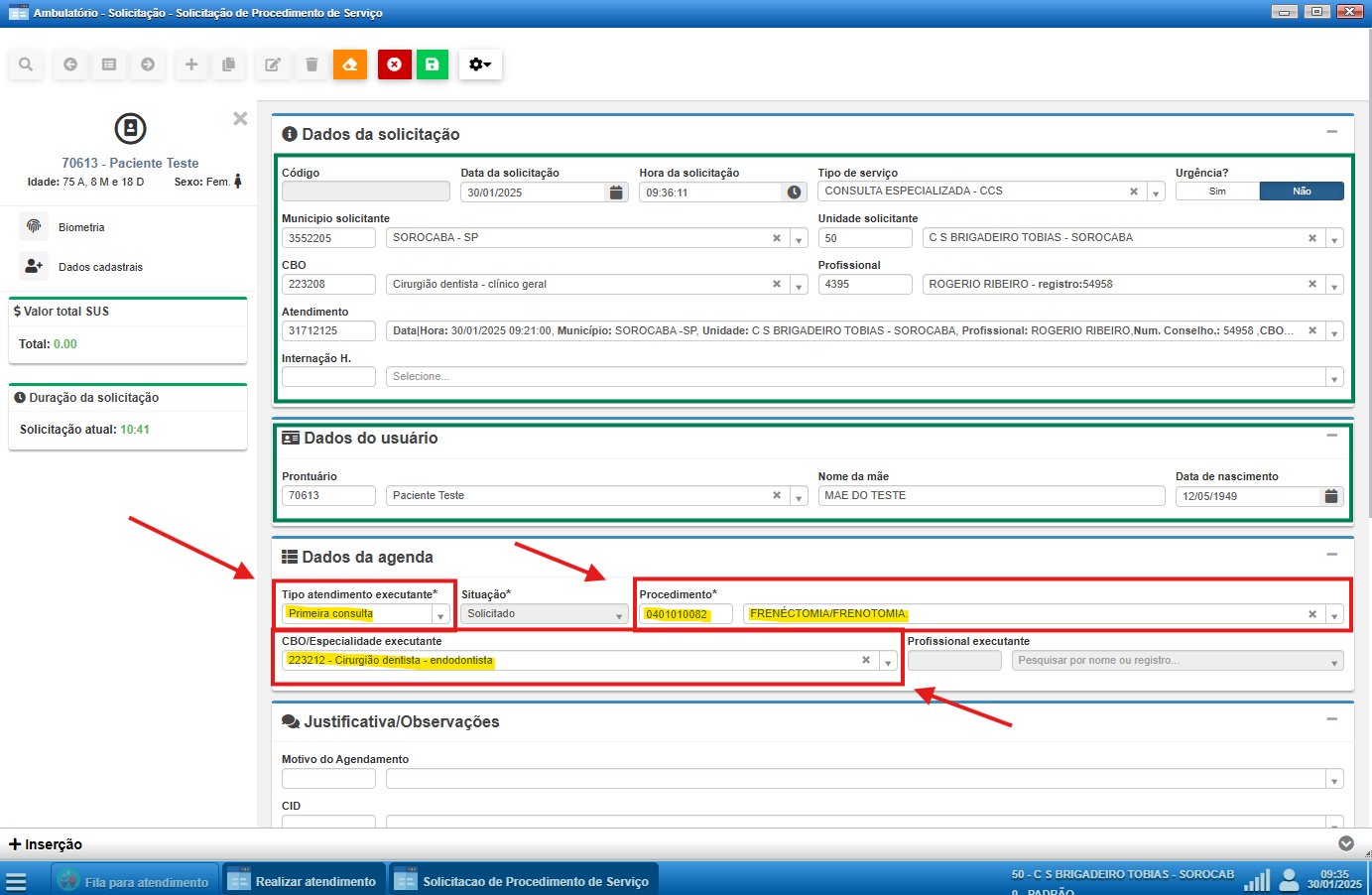Click the magnifier search icon in toolbar
The width and height of the screenshot is (1372, 895).
pos(26,64)
